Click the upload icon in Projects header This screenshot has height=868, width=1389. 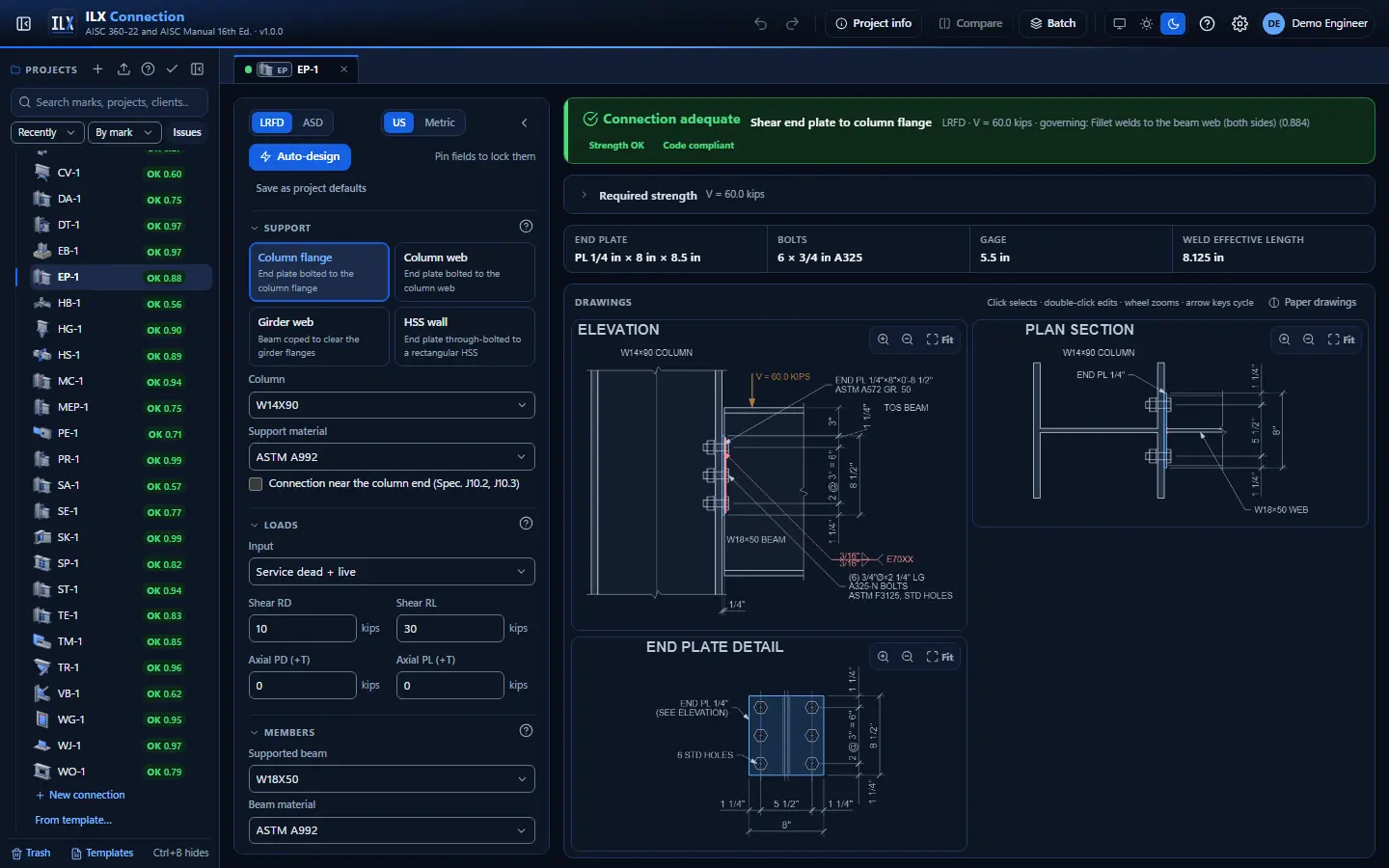tap(123, 69)
